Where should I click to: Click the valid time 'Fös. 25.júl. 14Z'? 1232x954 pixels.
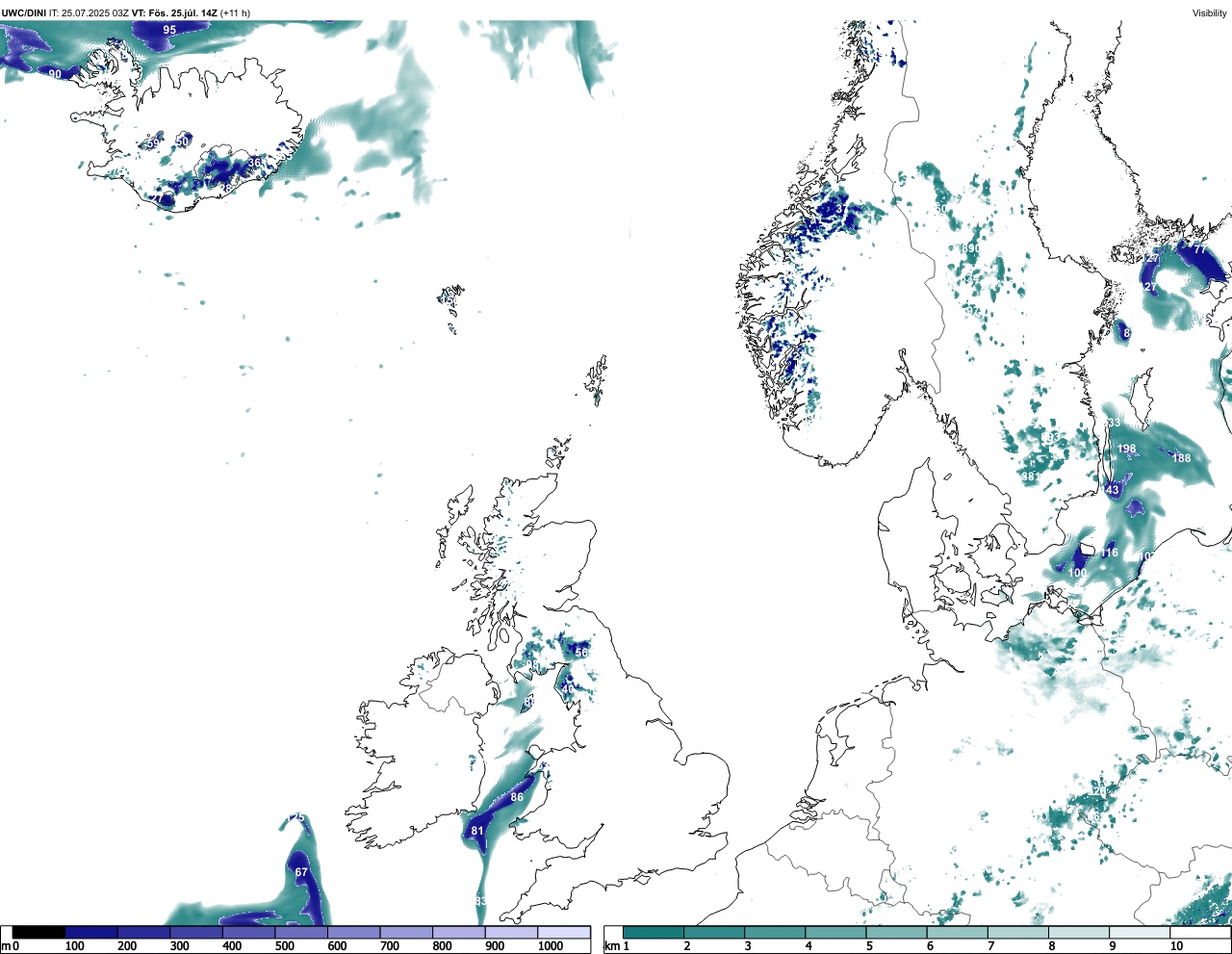(184, 13)
